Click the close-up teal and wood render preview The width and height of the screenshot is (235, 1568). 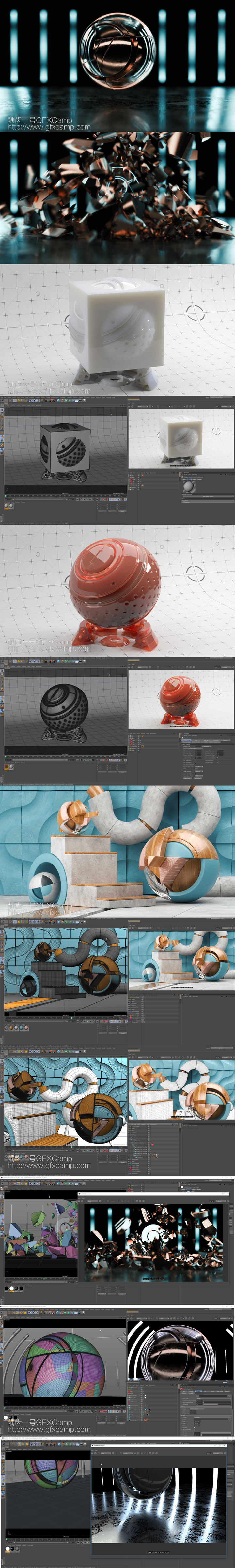(181, 1090)
